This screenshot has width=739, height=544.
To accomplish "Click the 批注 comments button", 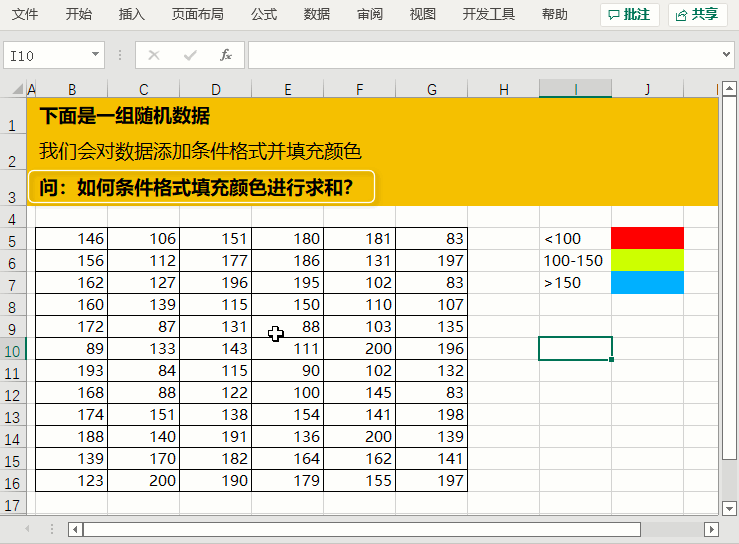I will point(630,15).
